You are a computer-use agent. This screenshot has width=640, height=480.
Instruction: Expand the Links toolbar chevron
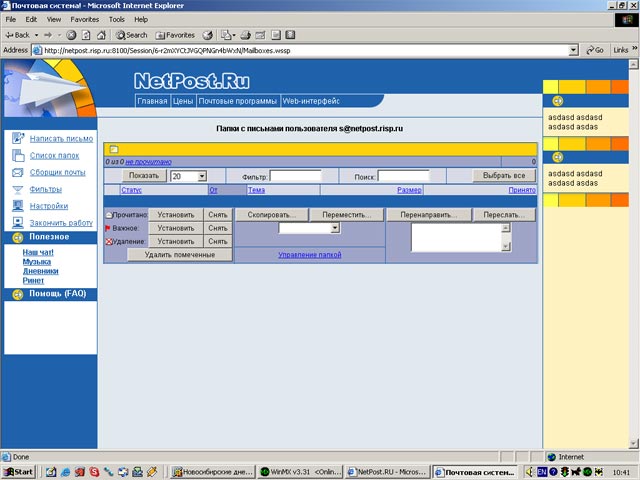click(635, 49)
